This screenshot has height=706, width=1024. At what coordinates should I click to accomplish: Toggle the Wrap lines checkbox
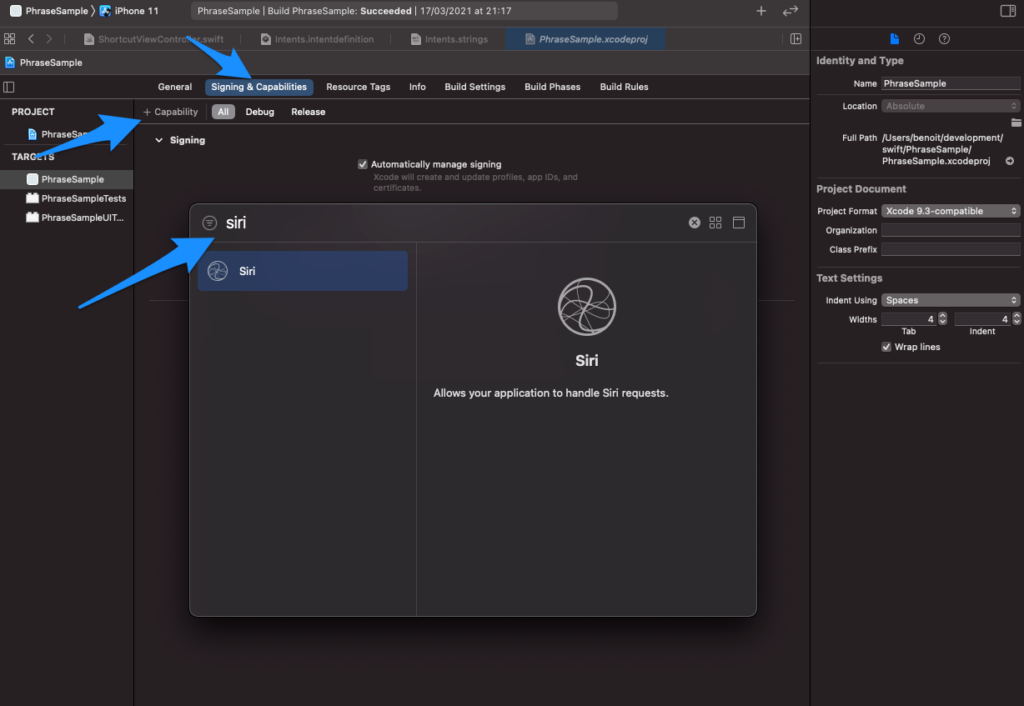click(886, 347)
